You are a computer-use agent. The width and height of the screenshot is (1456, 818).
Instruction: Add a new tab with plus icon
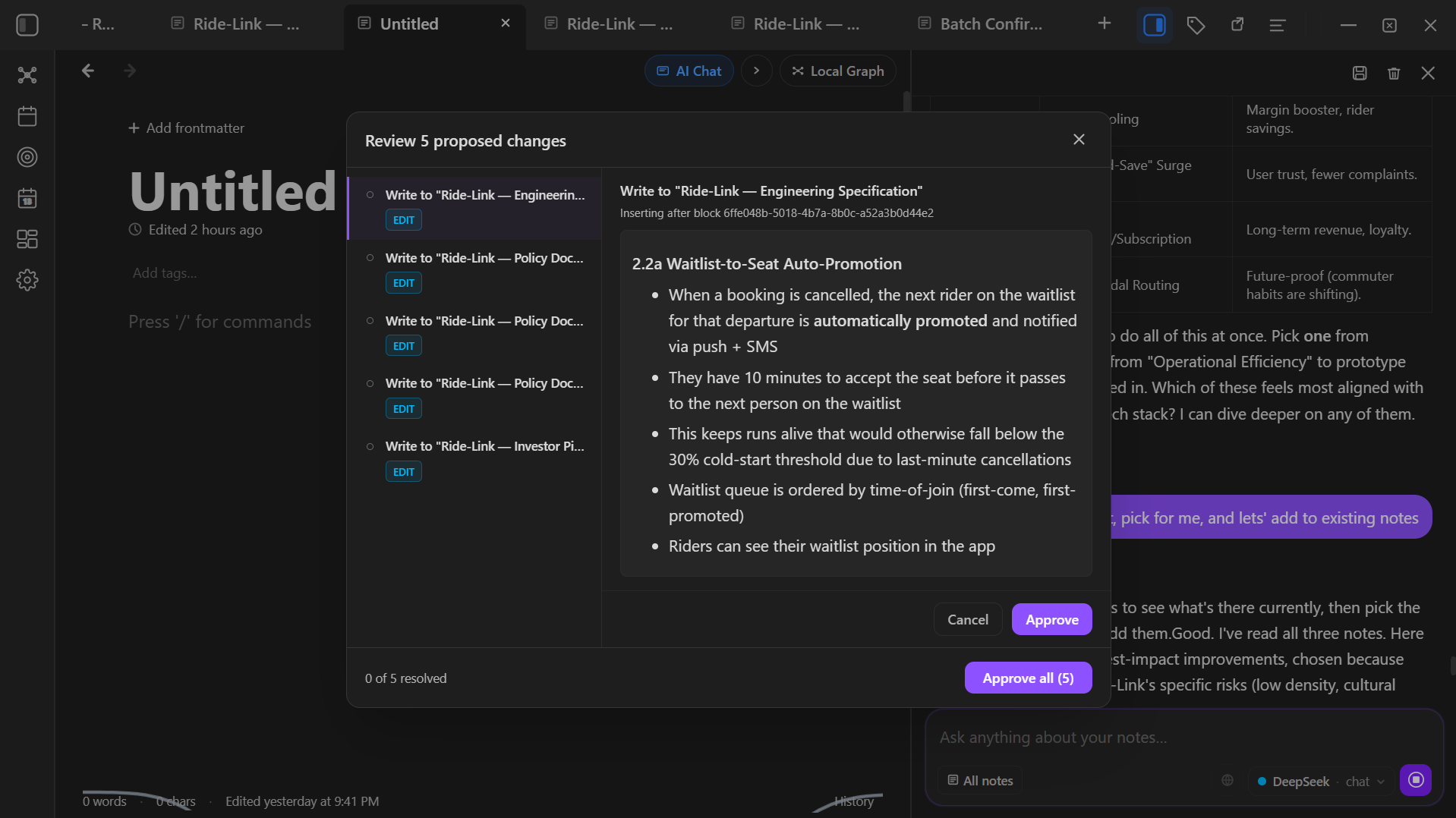[x=1105, y=24]
